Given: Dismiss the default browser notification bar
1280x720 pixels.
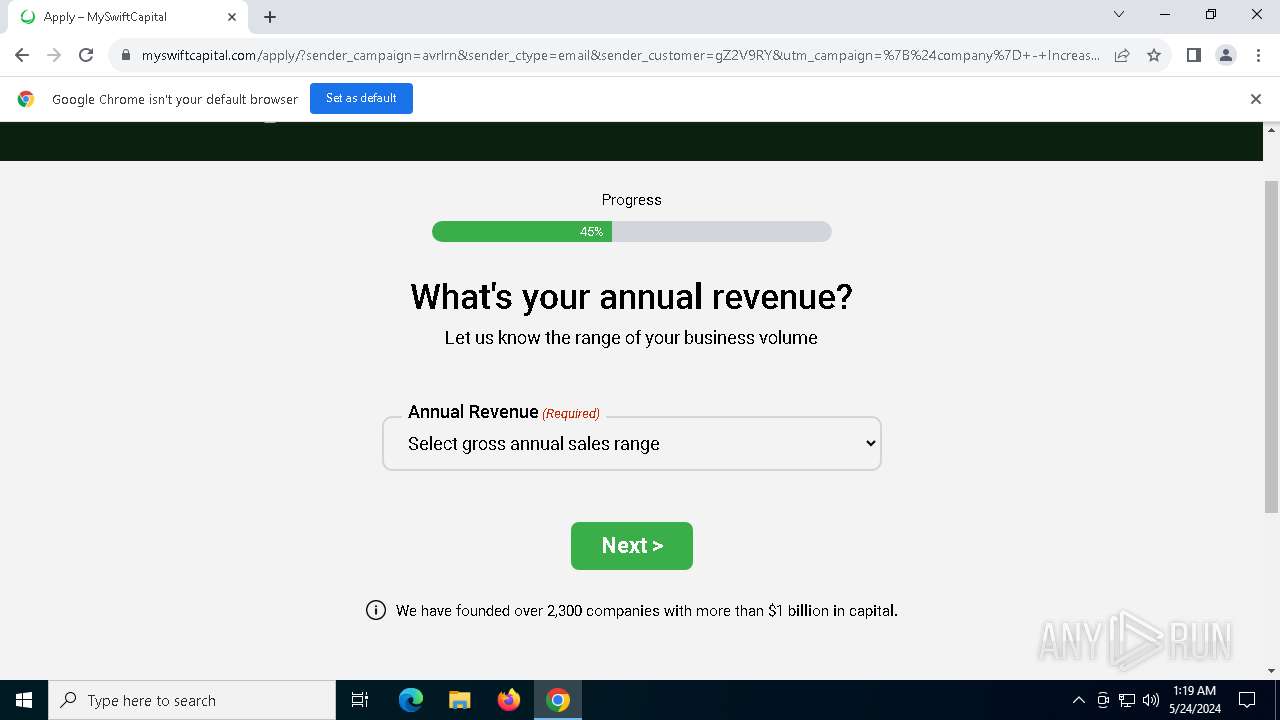Looking at the screenshot, I should [x=1255, y=99].
